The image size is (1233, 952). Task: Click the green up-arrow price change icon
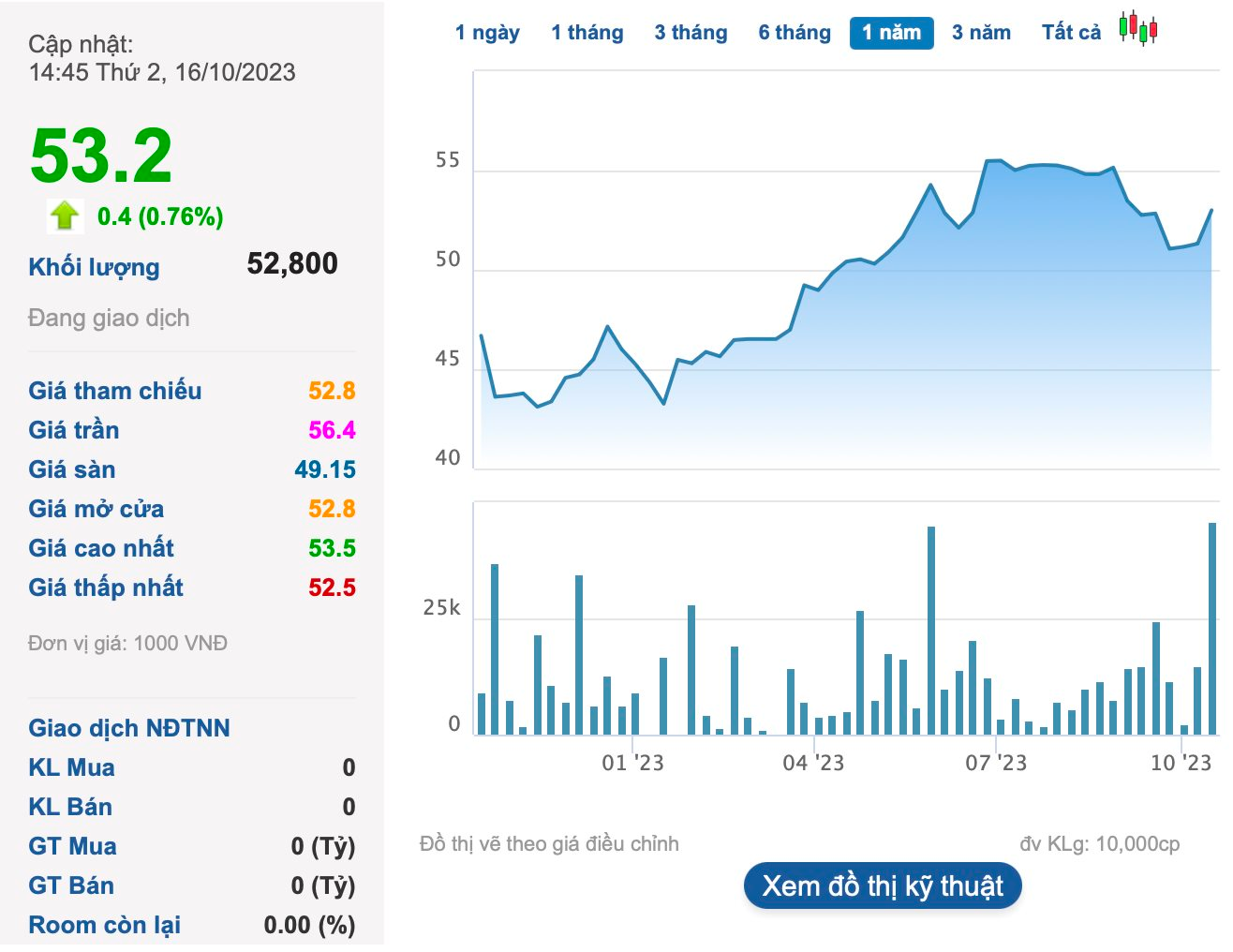point(65,216)
